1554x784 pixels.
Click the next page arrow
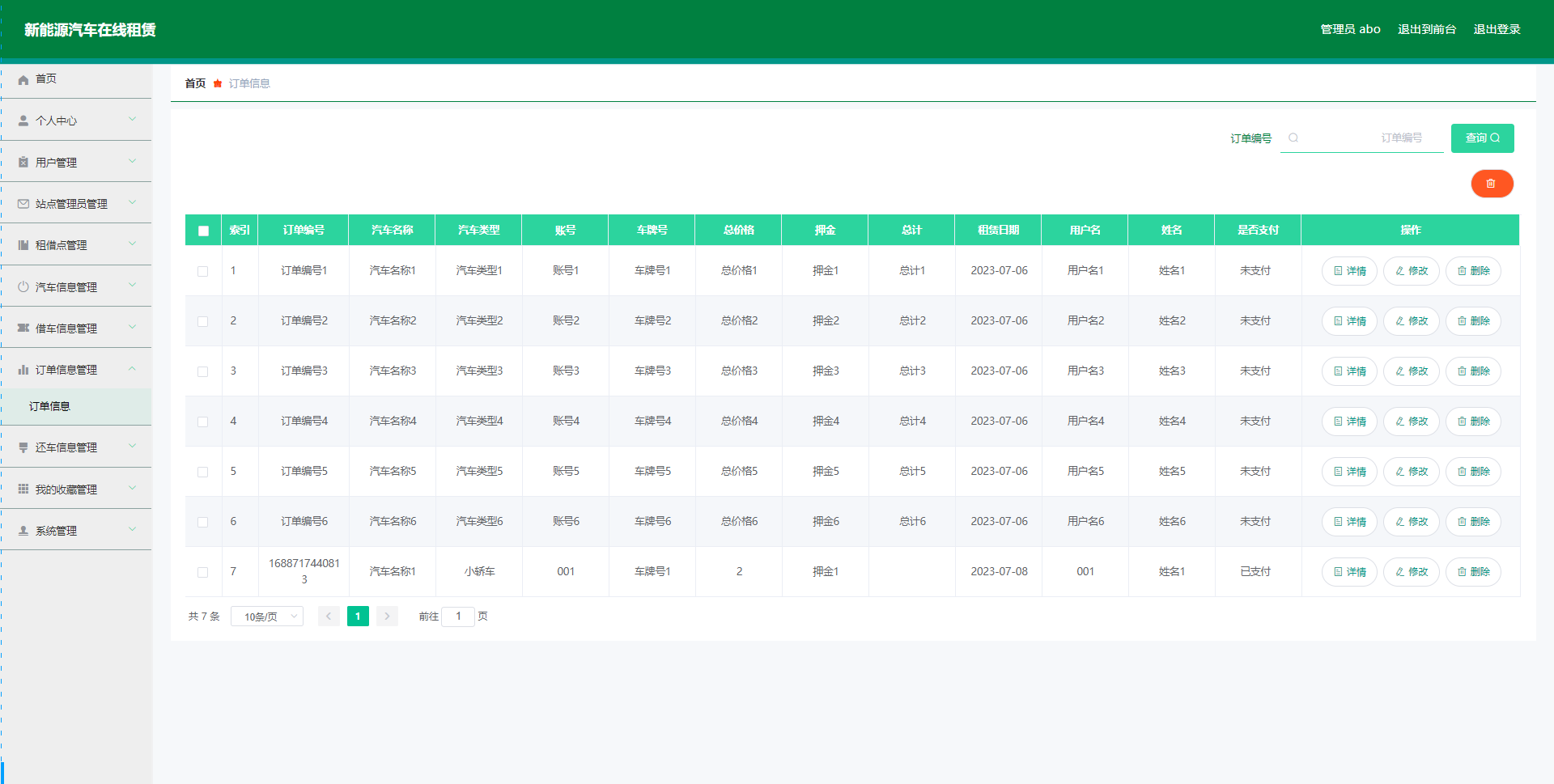click(387, 617)
